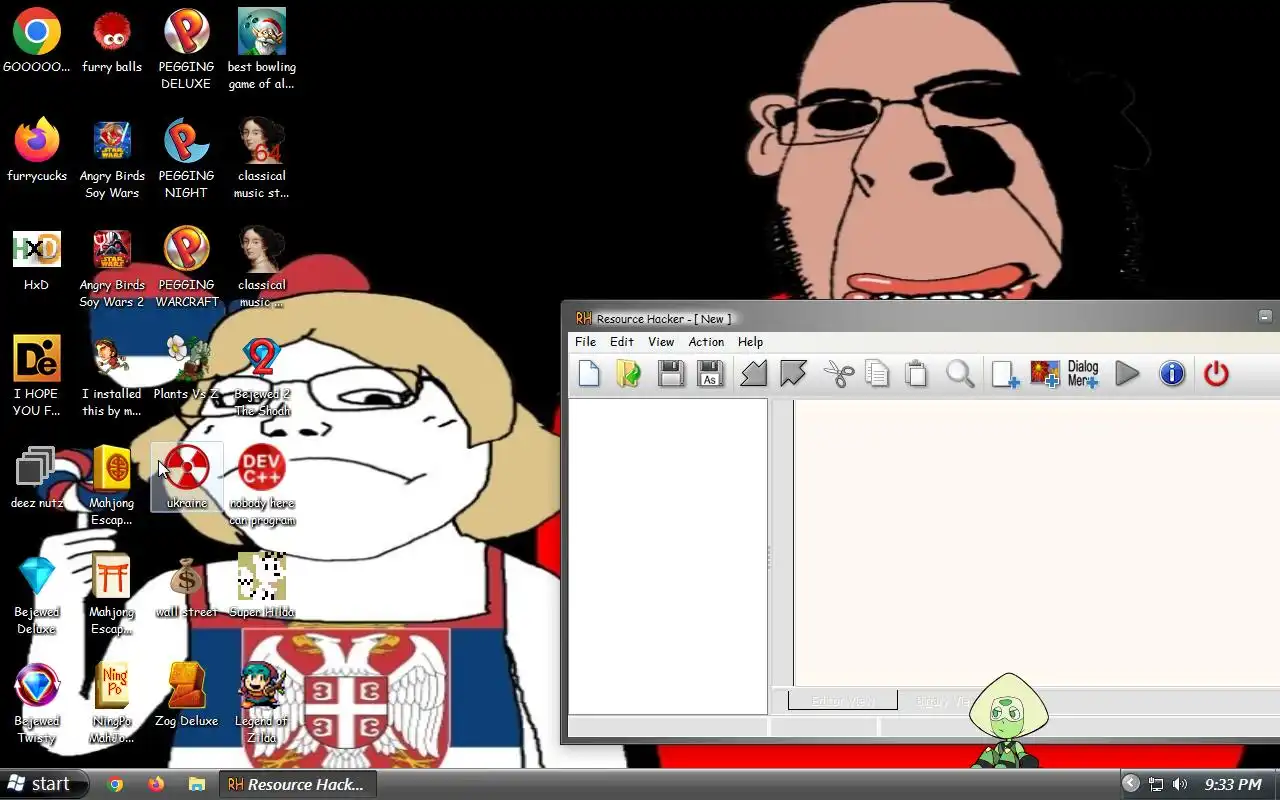Click the Add new blank resource icon
Image resolution: width=1280 pixels, height=800 pixels.
pyautogui.click(x=1005, y=374)
